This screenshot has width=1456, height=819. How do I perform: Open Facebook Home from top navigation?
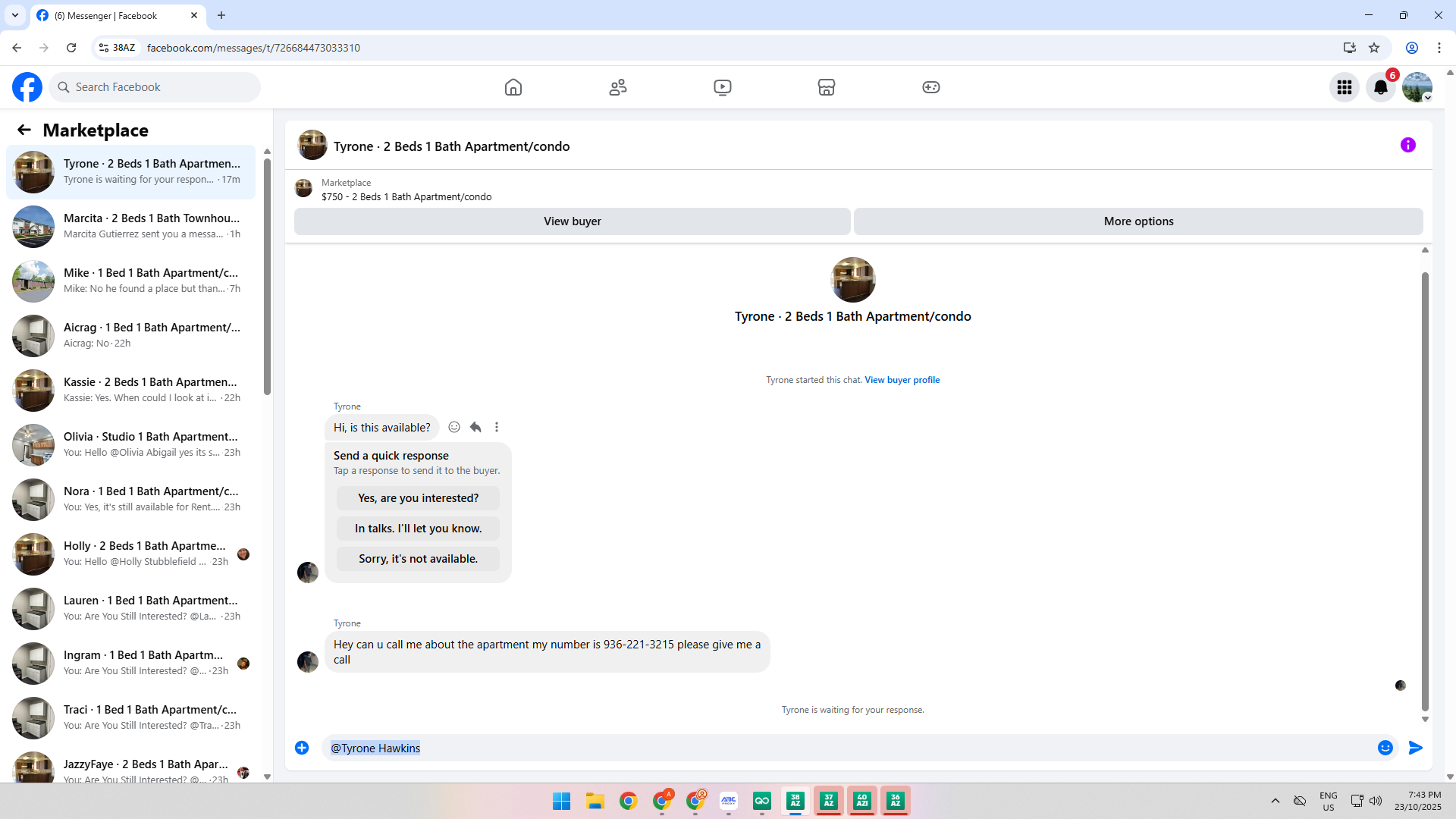pyautogui.click(x=513, y=87)
